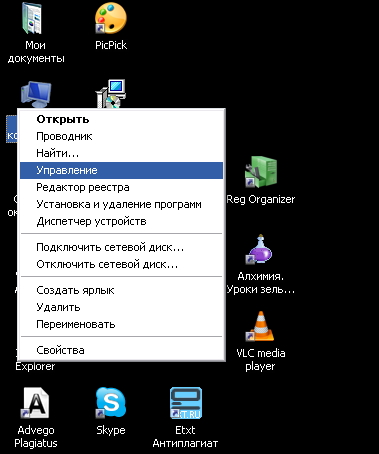
Task: Select the My Computer monitor icon
Action: coord(36,94)
